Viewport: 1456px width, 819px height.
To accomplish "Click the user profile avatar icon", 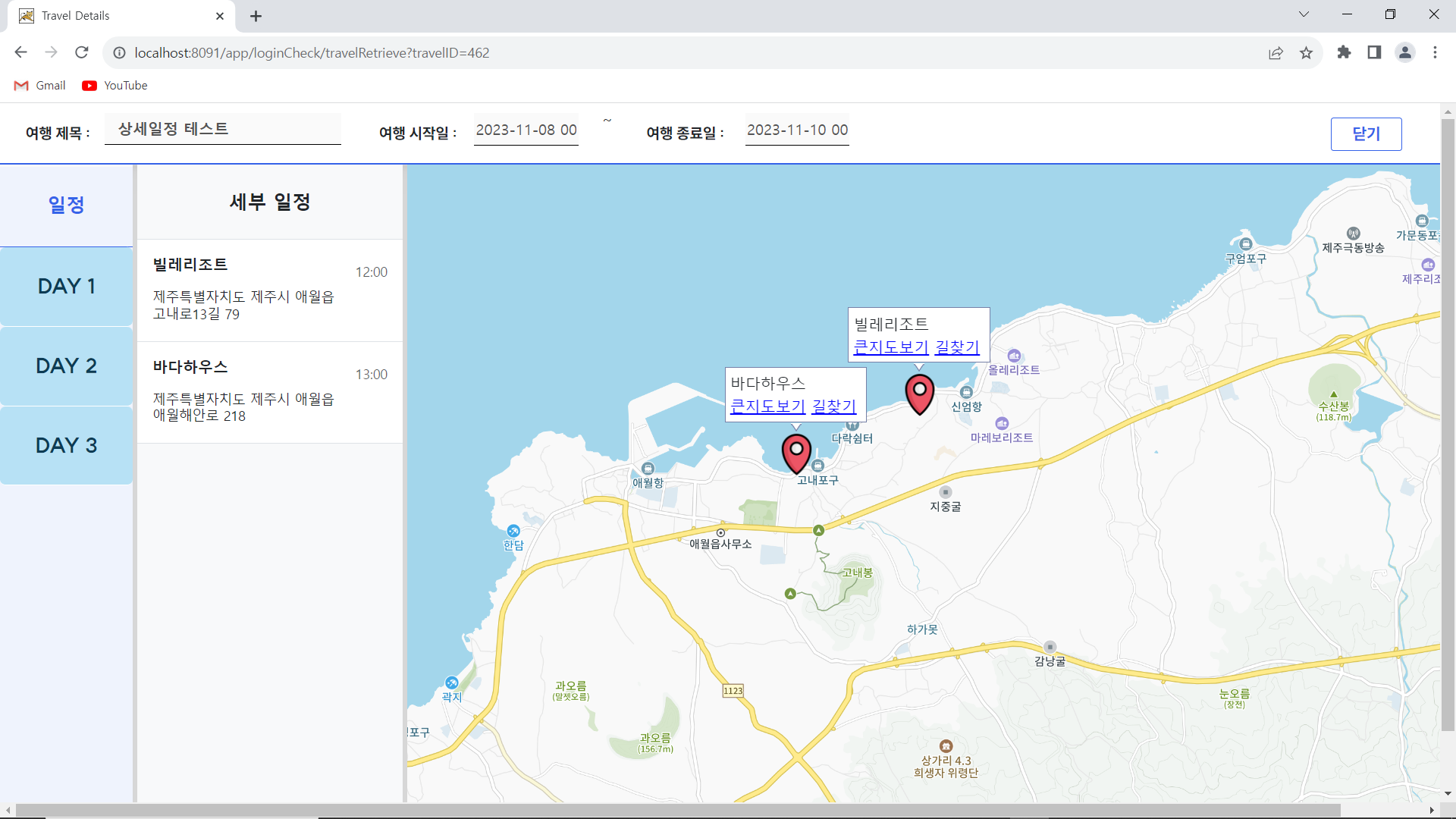I will point(1404,52).
